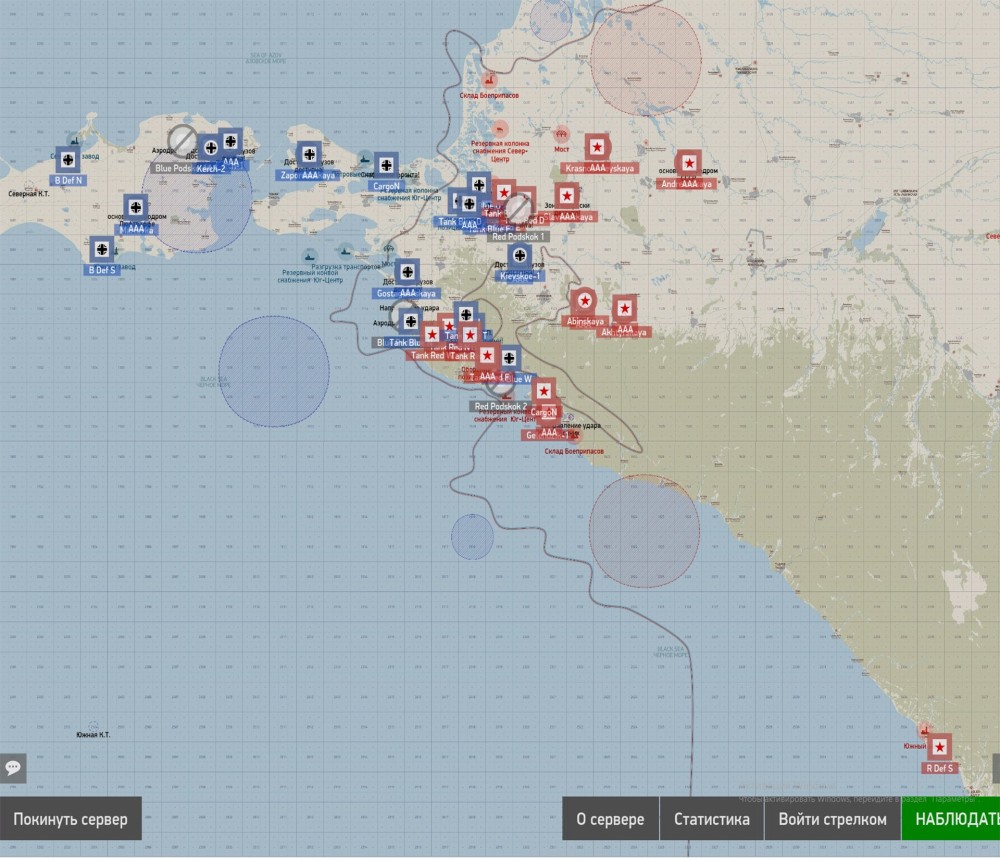Click the Kievskoe-1 label
The width and height of the screenshot is (1000, 861).
coord(520,277)
